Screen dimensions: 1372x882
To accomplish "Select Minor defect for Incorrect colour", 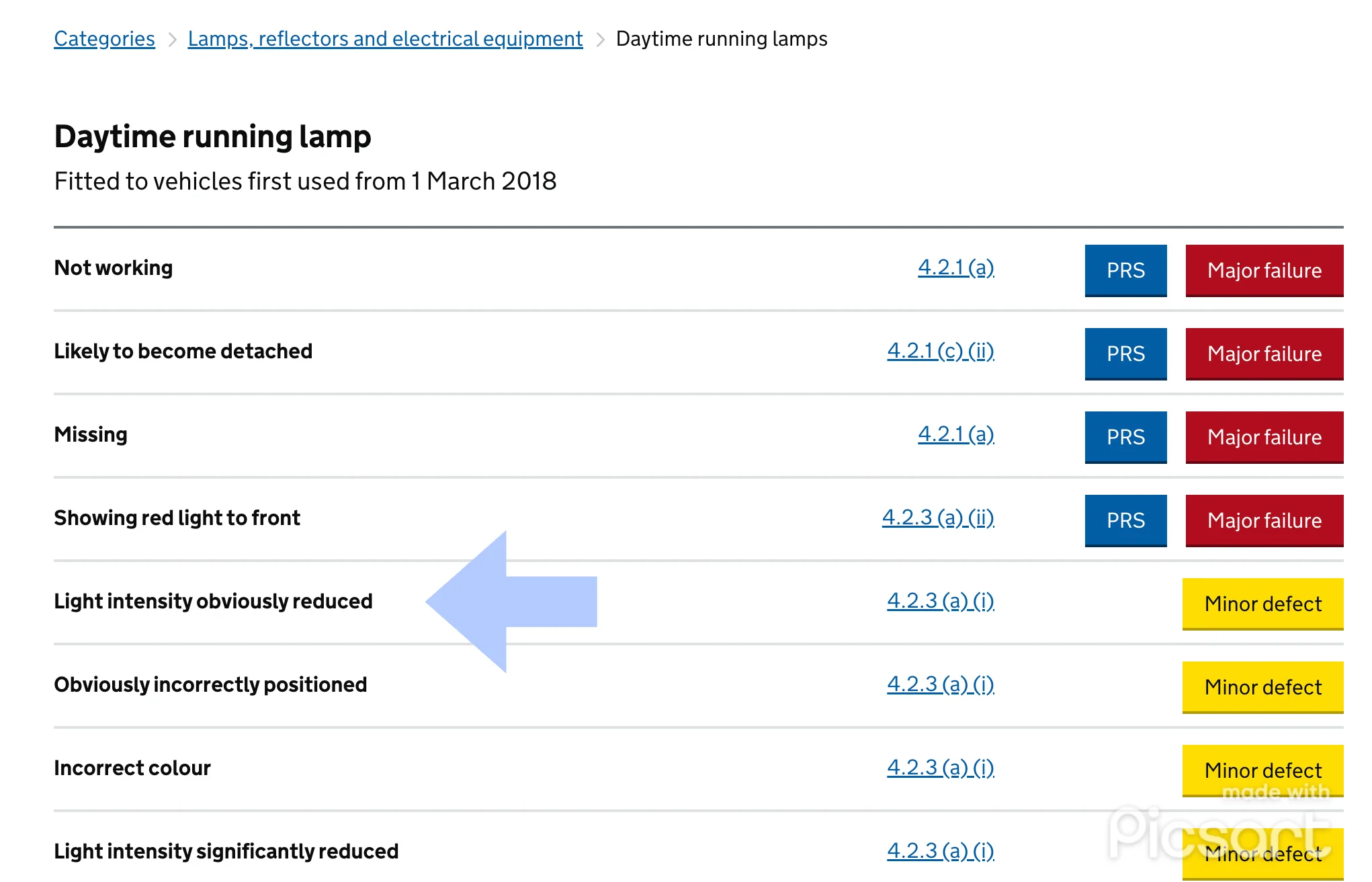I will [1262, 770].
